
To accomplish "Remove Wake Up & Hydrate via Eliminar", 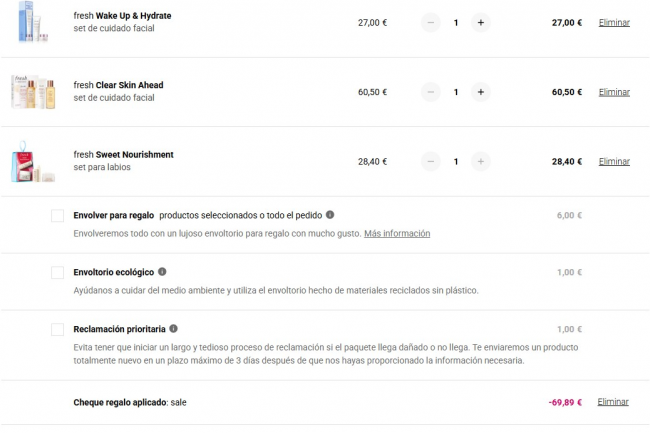I will pos(614,22).
